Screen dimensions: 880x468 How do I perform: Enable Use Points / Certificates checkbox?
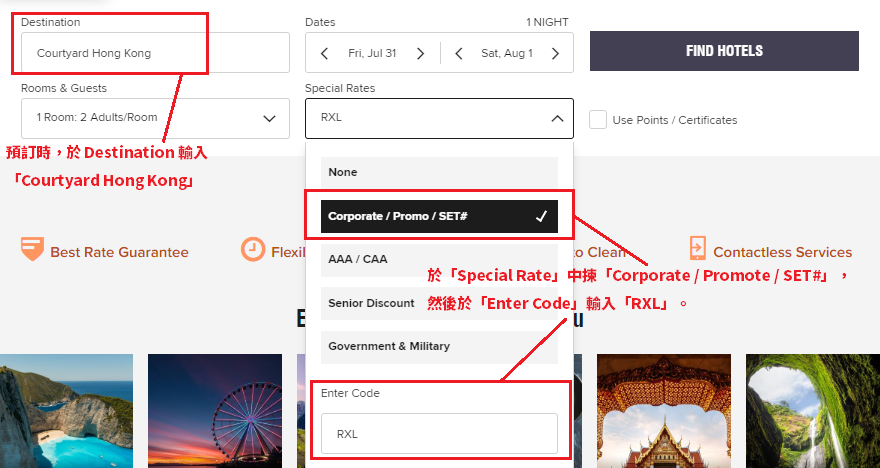coord(598,120)
